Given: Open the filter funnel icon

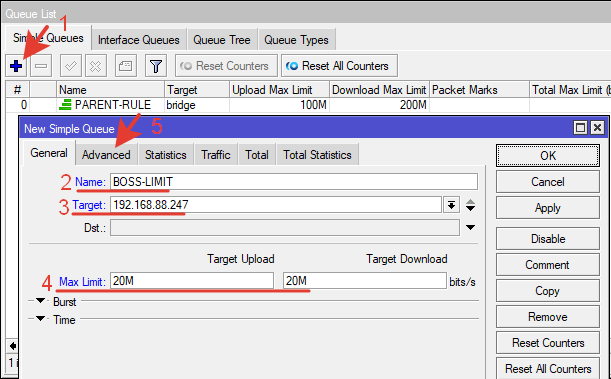Looking at the screenshot, I should (156, 66).
